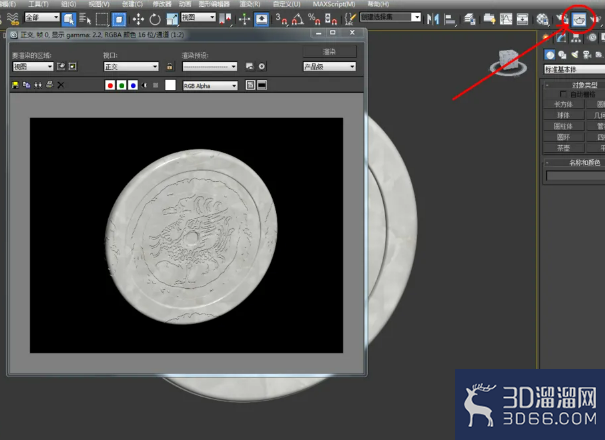The width and height of the screenshot is (605, 440).
Task: Open the Modify panel tab icon
Action: 561,37
